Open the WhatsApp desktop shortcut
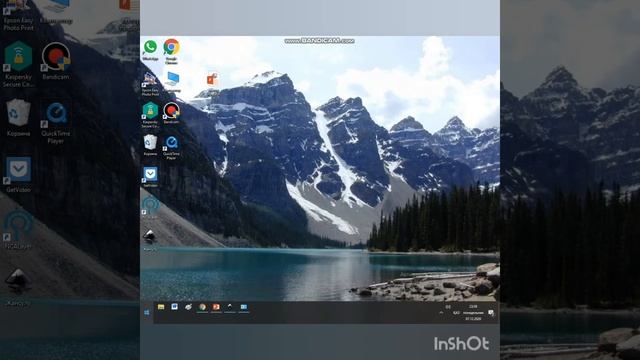The image size is (640, 360). pos(150,50)
